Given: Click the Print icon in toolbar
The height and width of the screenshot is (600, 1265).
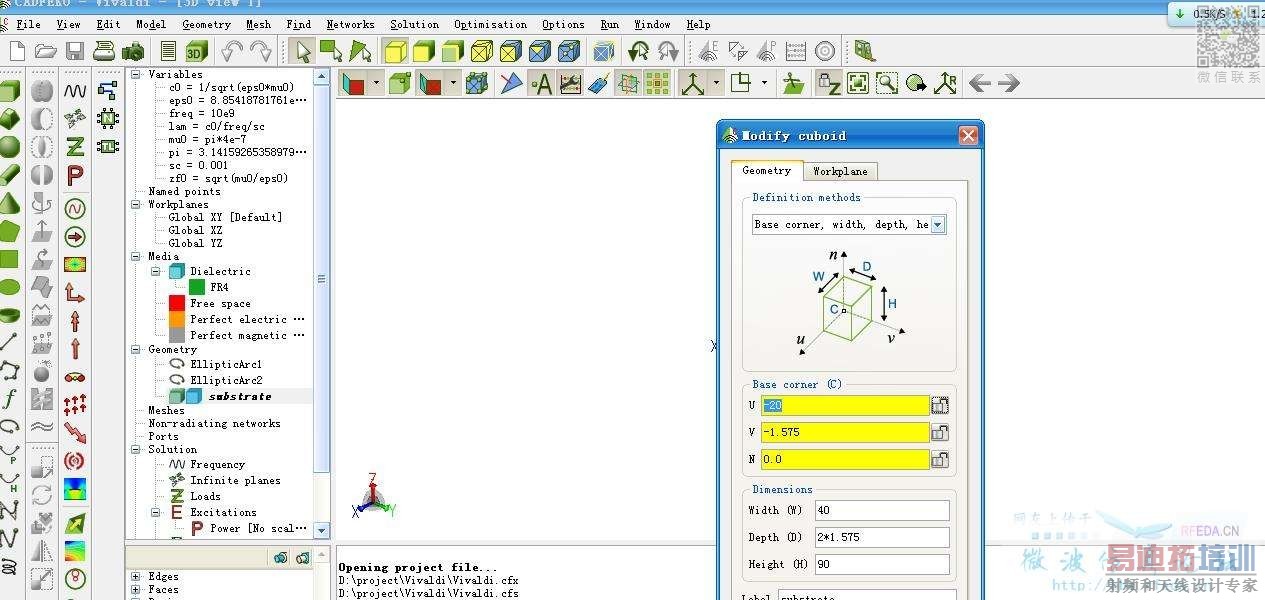Looking at the screenshot, I should click(x=103, y=51).
